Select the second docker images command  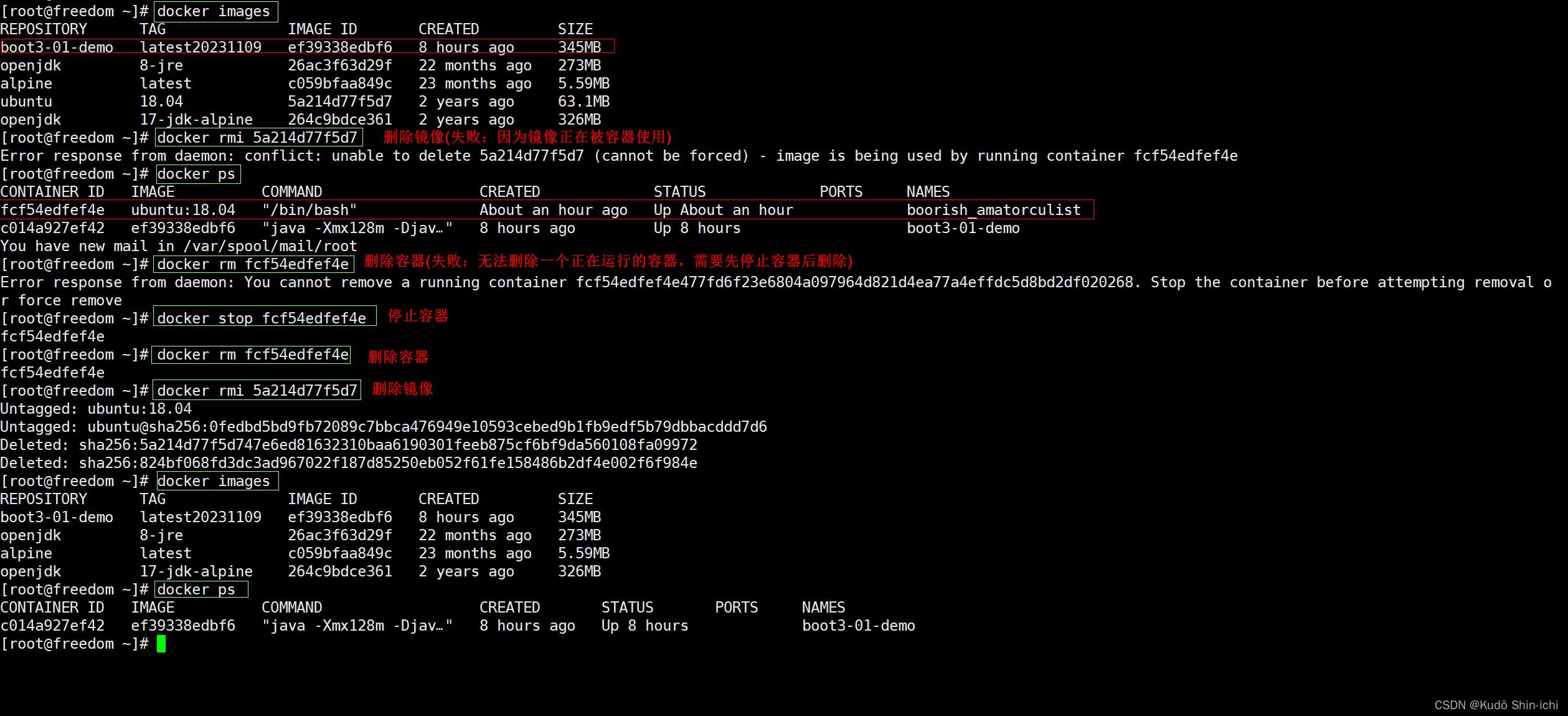(x=216, y=480)
